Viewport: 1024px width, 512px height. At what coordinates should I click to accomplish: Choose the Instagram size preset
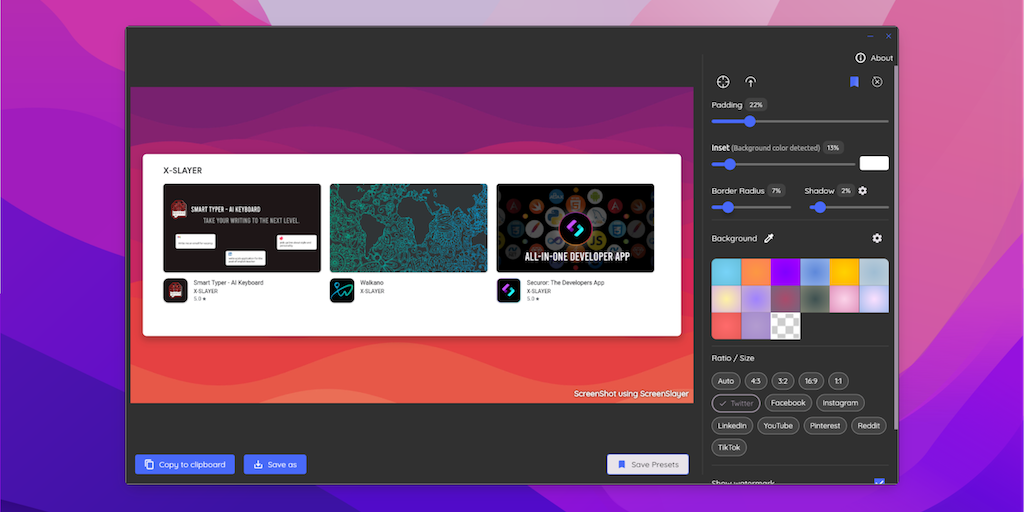[840, 403]
